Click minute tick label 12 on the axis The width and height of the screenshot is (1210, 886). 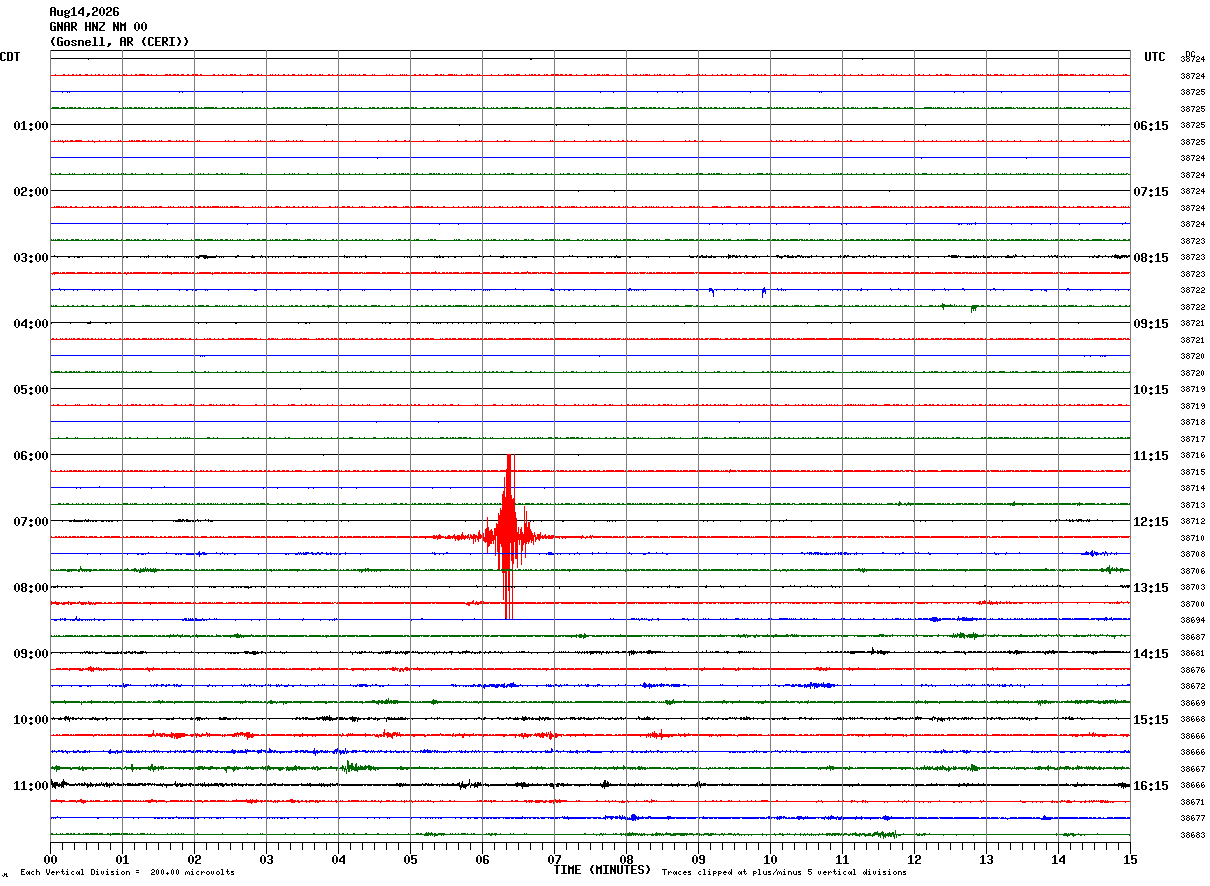914,859
